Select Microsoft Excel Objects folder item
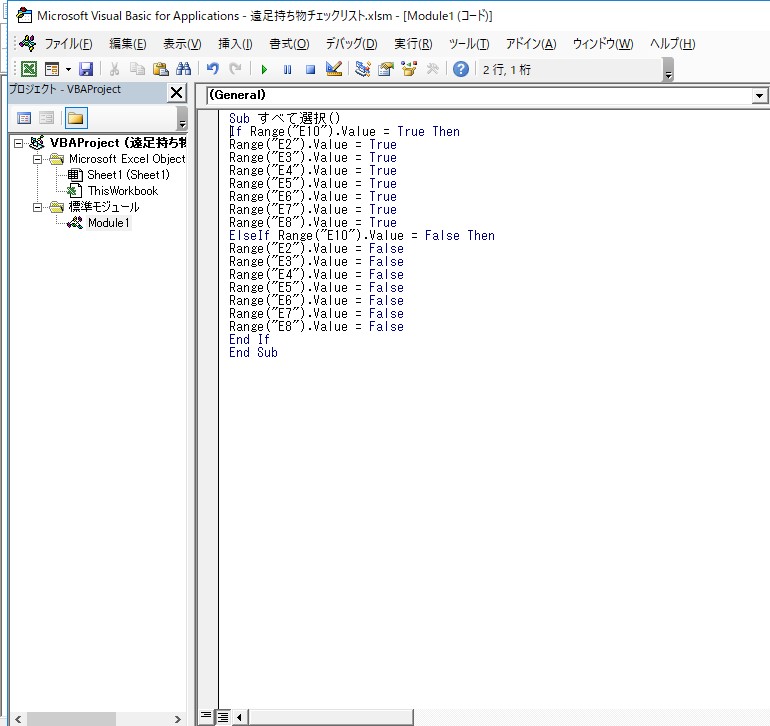 [x=127, y=159]
